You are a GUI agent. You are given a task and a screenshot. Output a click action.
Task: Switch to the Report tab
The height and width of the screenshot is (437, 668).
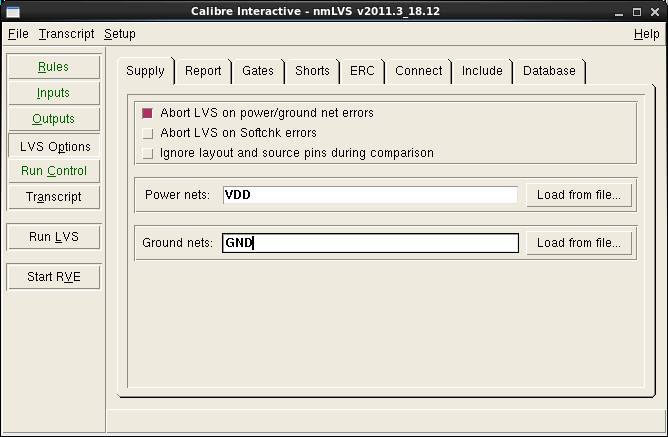203,71
